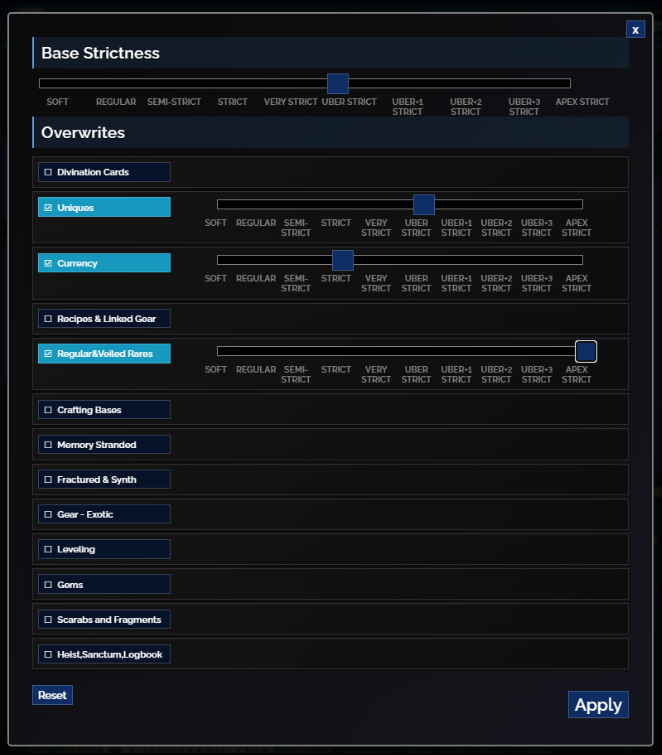
Task: Select UBER STRICT in the Currency row
Action: click(x=416, y=283)
